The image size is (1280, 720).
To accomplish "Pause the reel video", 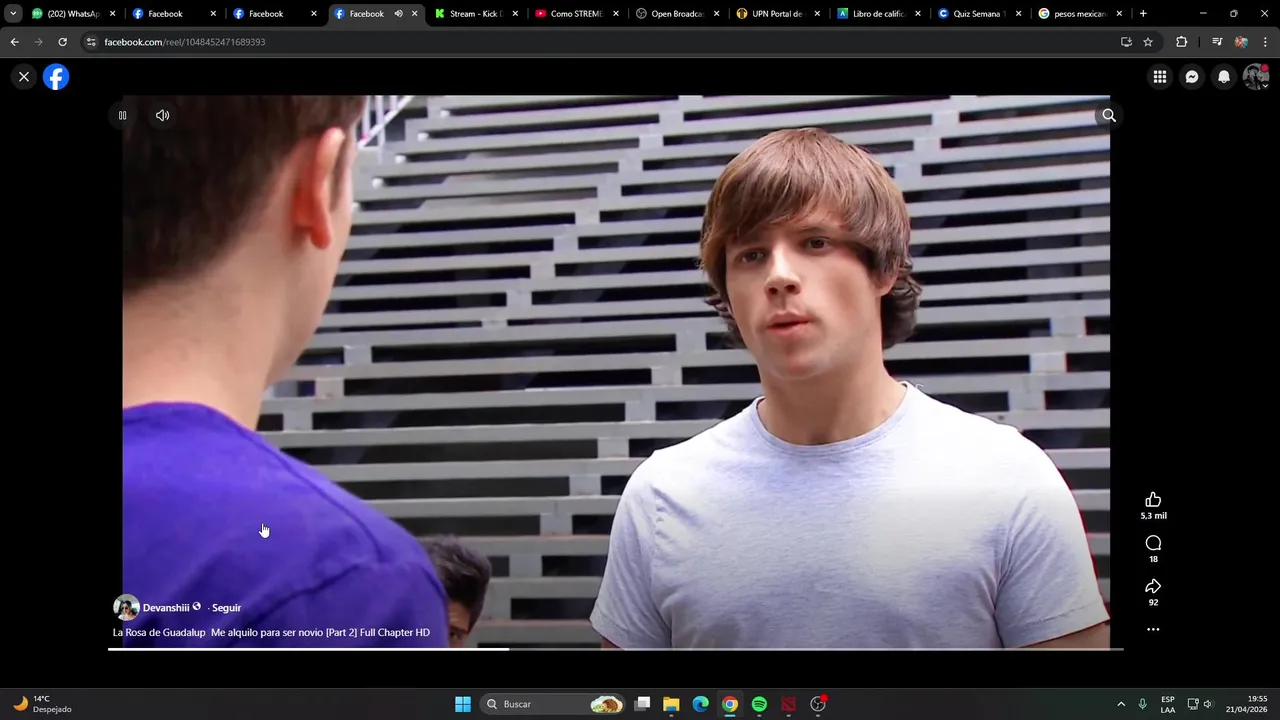I will tap(123, 116).
